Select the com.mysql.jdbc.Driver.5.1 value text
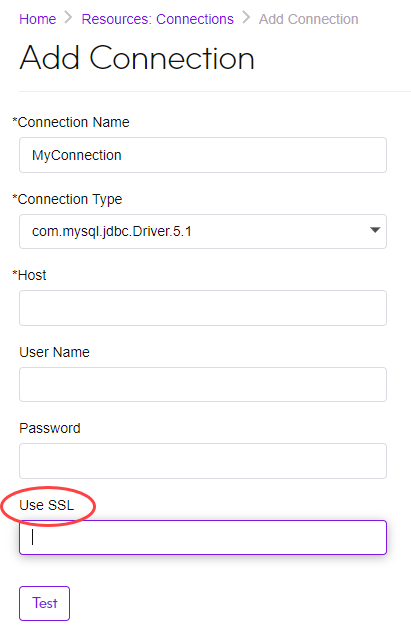The image size is (411, 632). pos(112,231)
